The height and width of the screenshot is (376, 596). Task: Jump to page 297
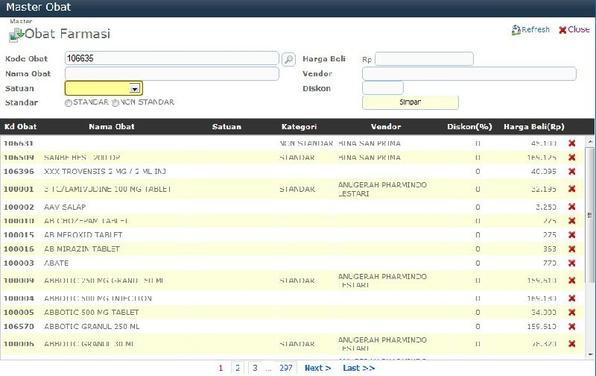click(x=286, y=368)
